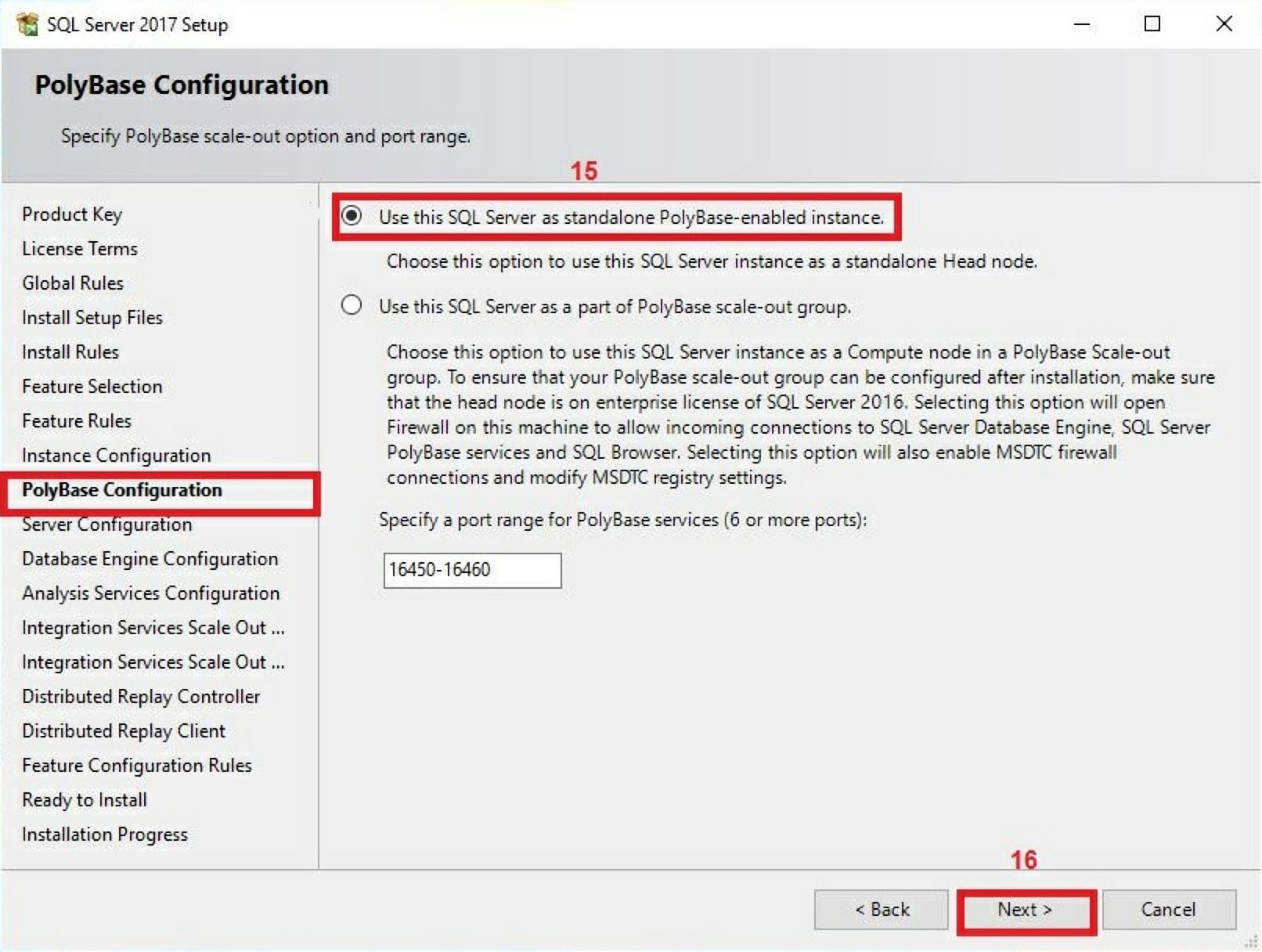
Task: Click Distributed Replay Controller step
Action: pyautogui.click(x=141, y=697)
